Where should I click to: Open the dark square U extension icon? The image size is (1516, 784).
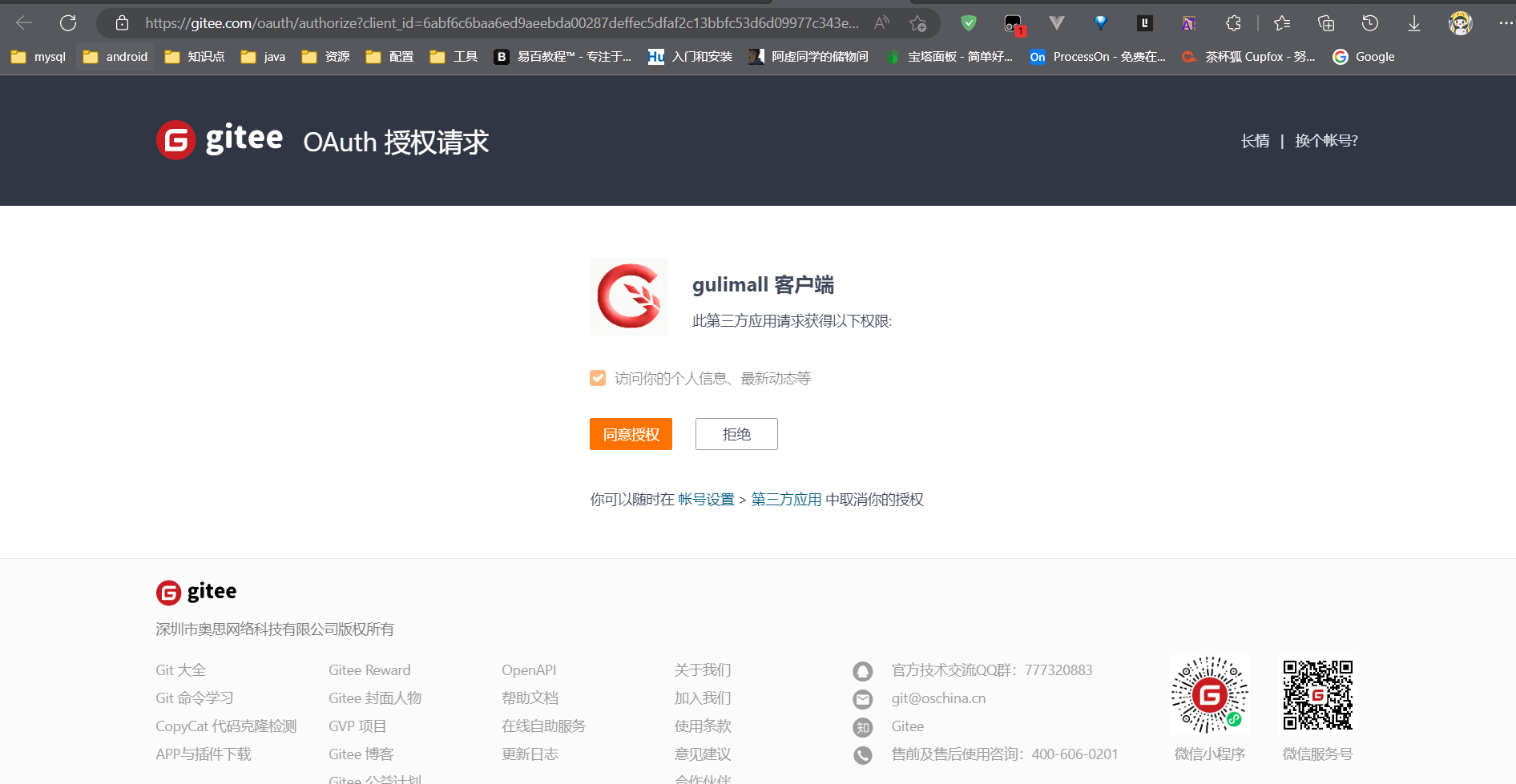1145,23
